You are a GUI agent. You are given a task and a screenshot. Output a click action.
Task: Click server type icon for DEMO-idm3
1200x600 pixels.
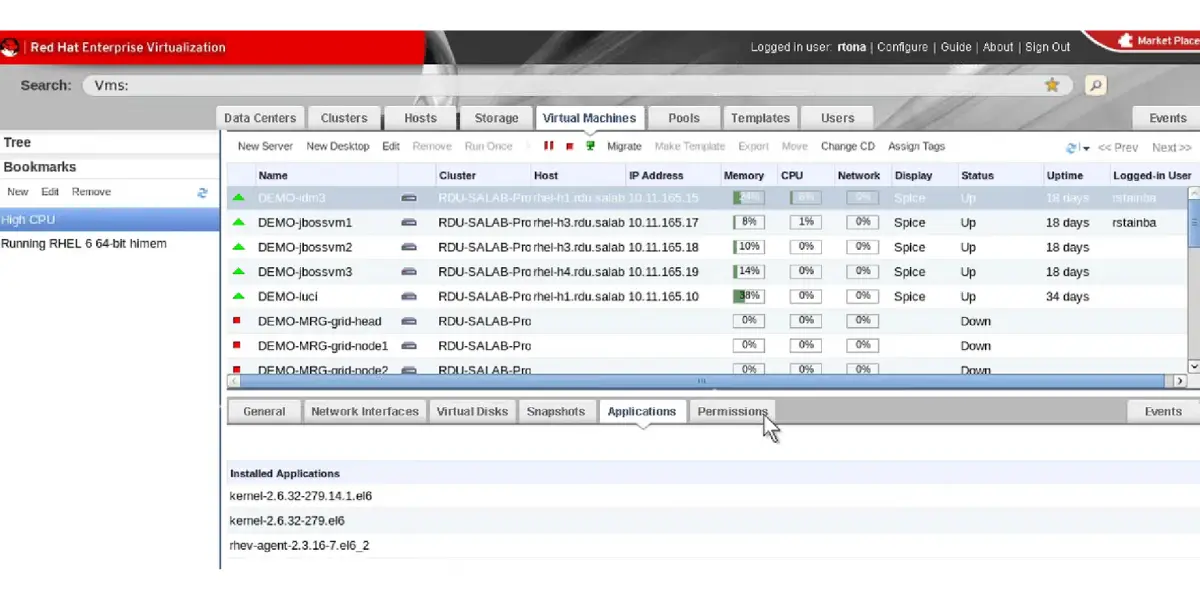click(x=408, y=198)
